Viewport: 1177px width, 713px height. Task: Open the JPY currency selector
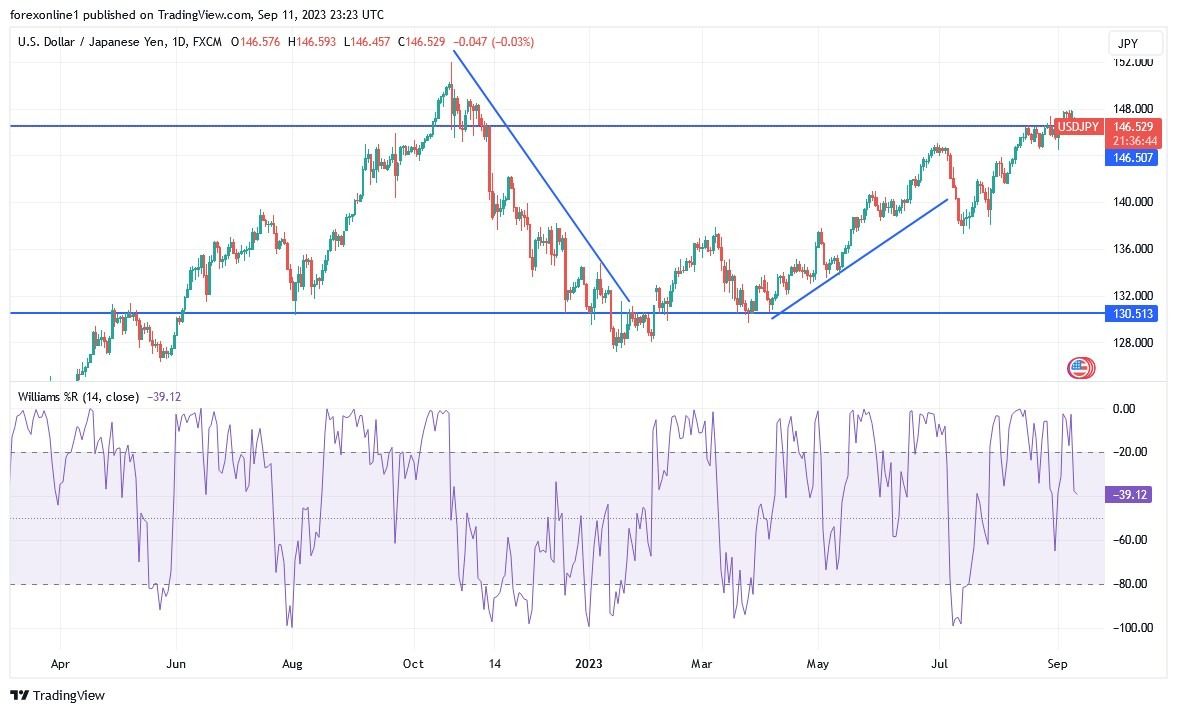(x=1128, y=44)
